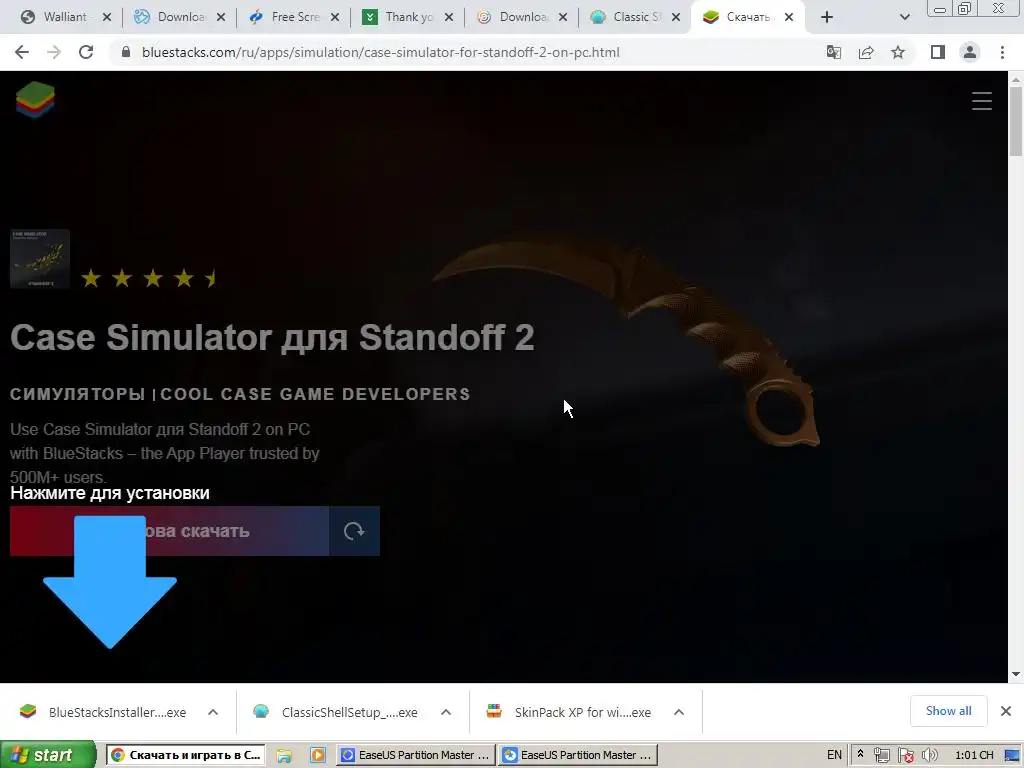
Task: Bookmark this page with the star
Action: pos(898,52)
